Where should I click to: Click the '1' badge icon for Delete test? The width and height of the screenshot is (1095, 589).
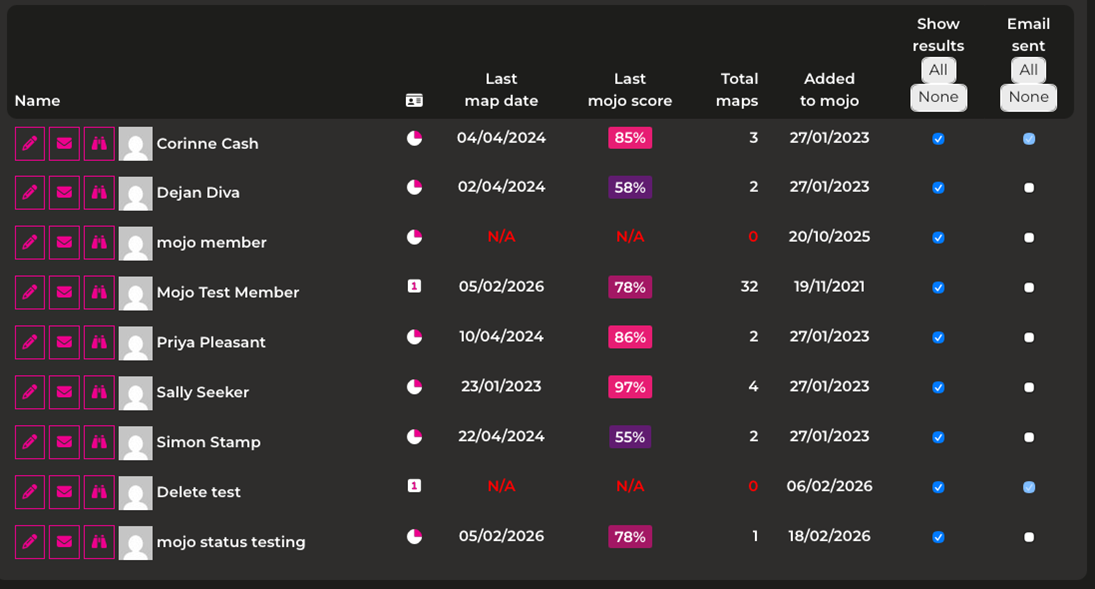point(415,487)
